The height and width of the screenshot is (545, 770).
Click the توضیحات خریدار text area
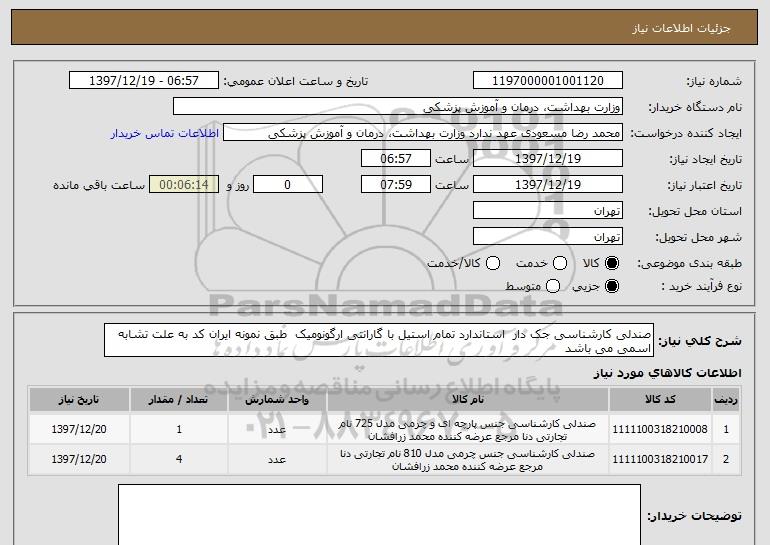point(379,515)
